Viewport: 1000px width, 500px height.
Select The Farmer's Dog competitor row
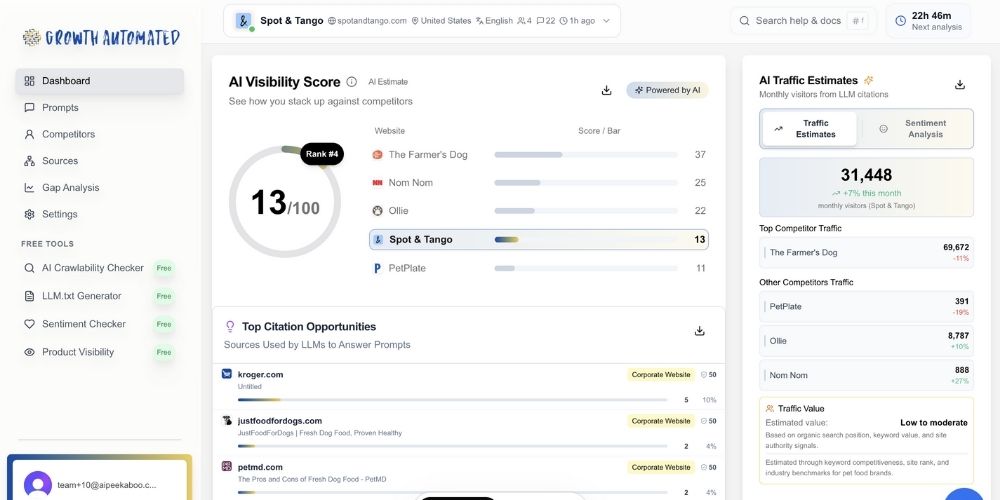click(x=539, y=155)
